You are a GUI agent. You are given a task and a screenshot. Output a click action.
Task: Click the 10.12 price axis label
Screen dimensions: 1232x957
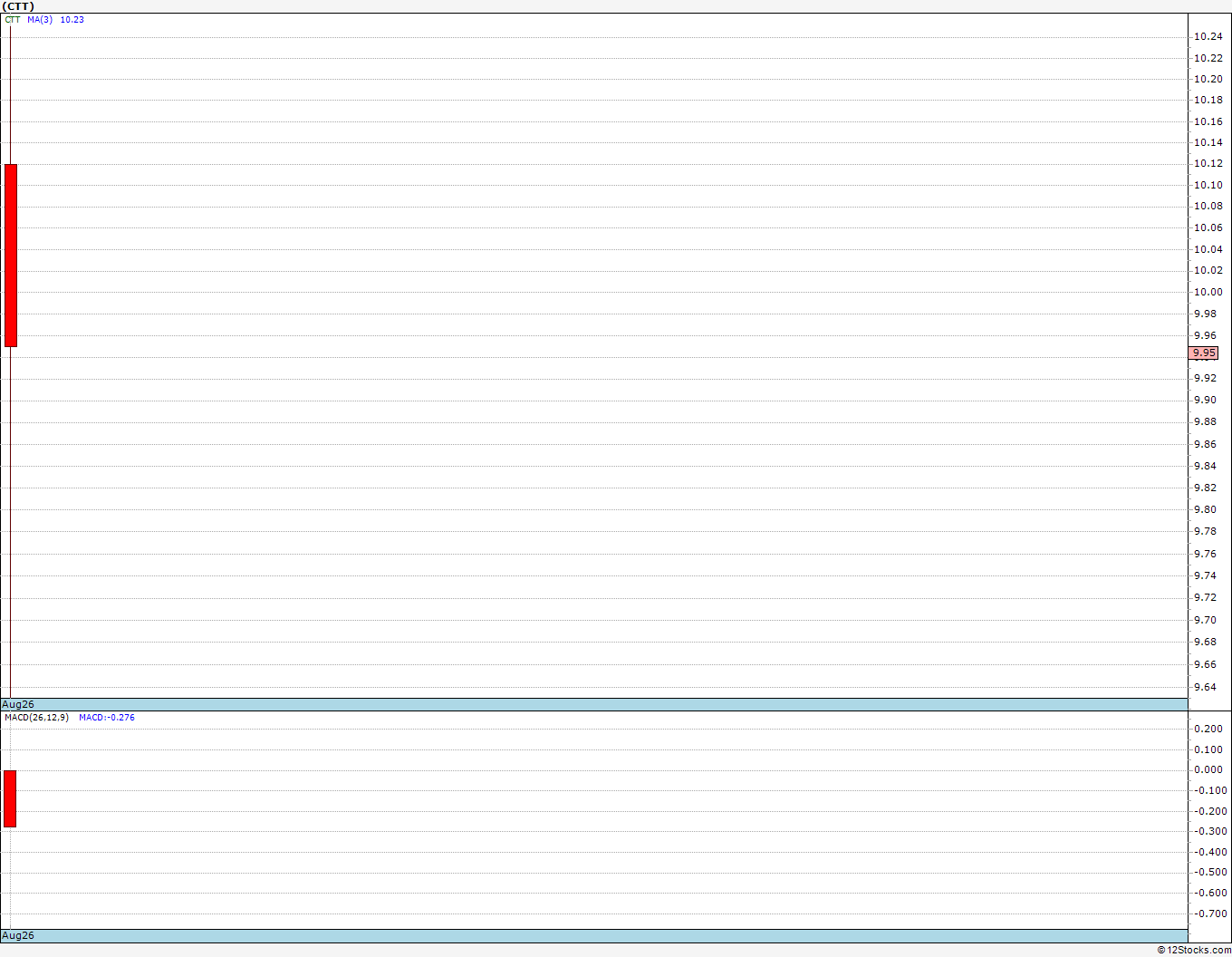coord(1208,163)
